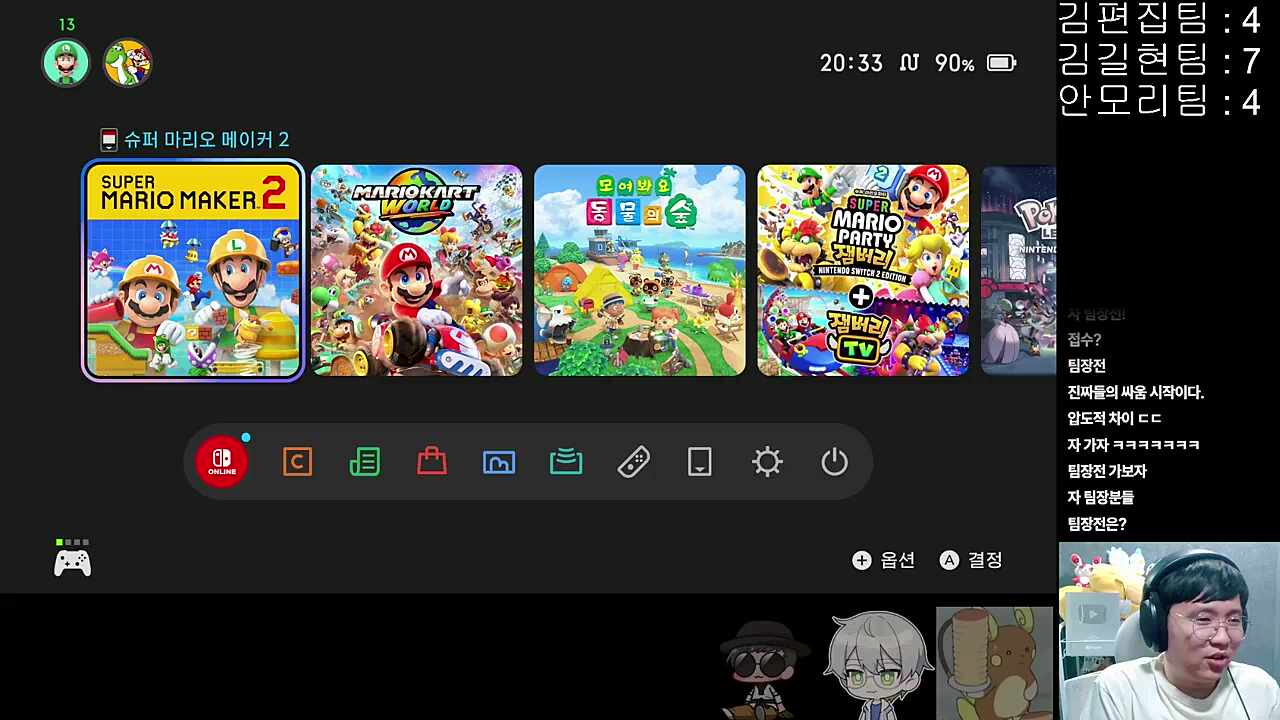Screen dimensions: 1280x720
Task: Select Super Mario Party Jamboree tile
Action: pos(863,271)
